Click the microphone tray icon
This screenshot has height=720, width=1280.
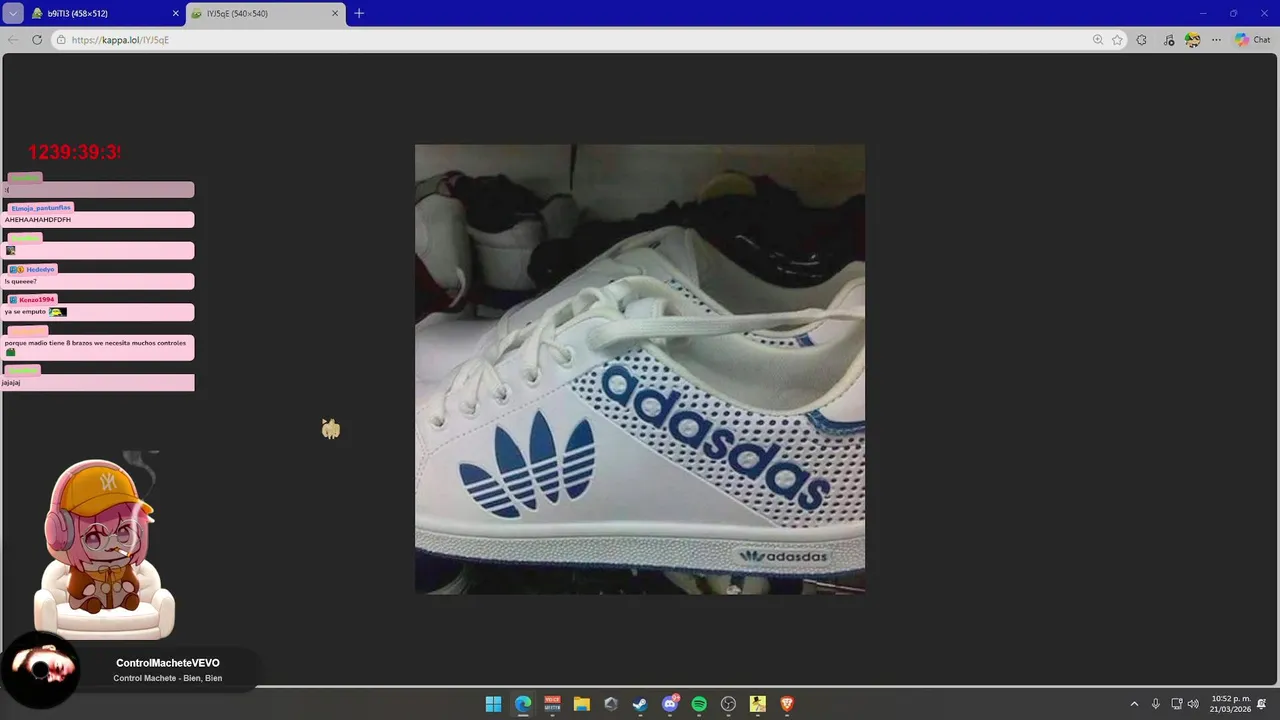[1156, 704]
